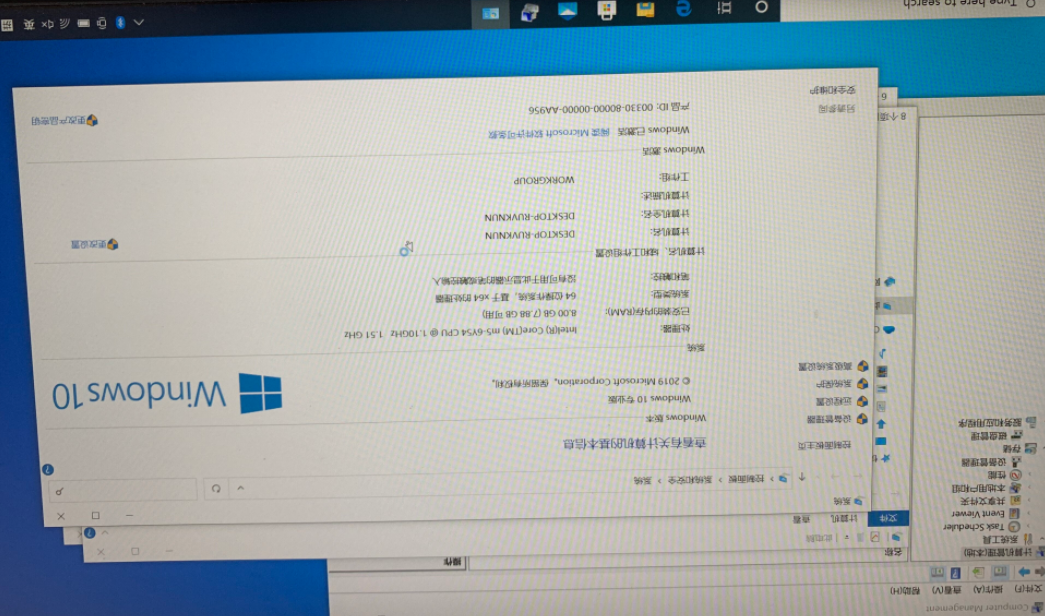Image resolution: width=1045 pixels, height=616 pixels.
Task: Click the music note icon in Explorer pane
Action: coord(882,353)
